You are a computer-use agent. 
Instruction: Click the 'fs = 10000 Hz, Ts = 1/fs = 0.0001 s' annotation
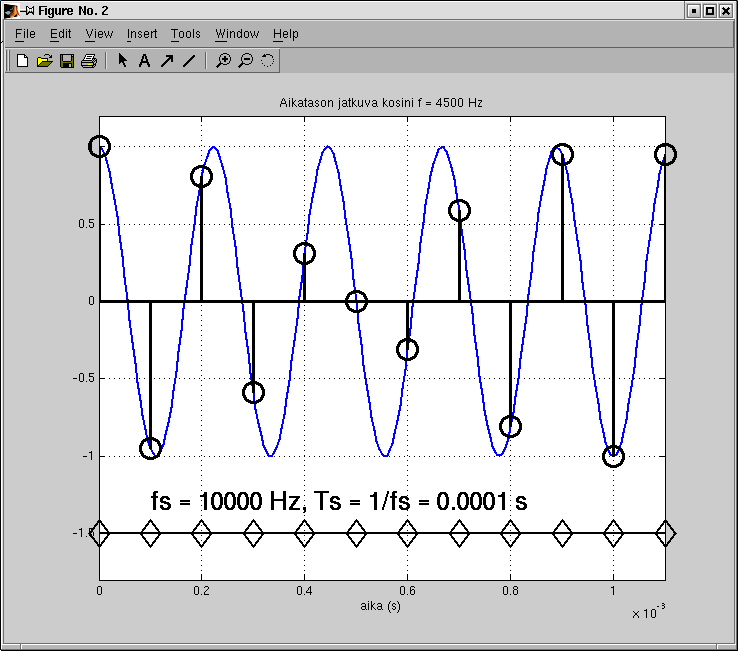click(x=339, y=501)
